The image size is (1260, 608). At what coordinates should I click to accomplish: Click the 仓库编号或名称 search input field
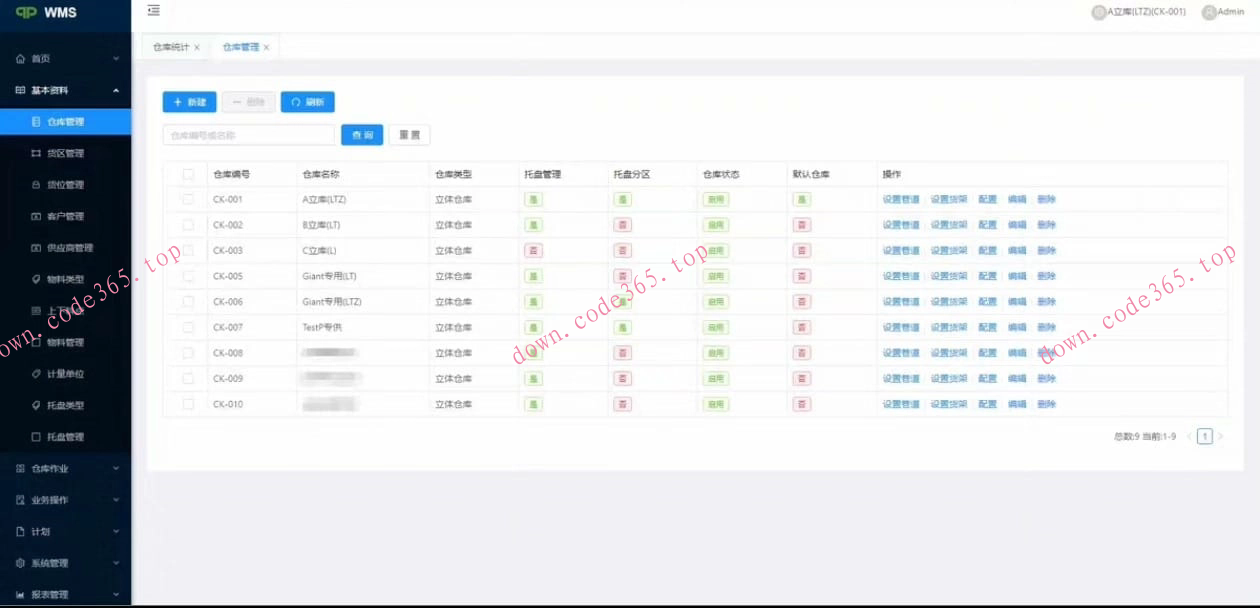248,135
